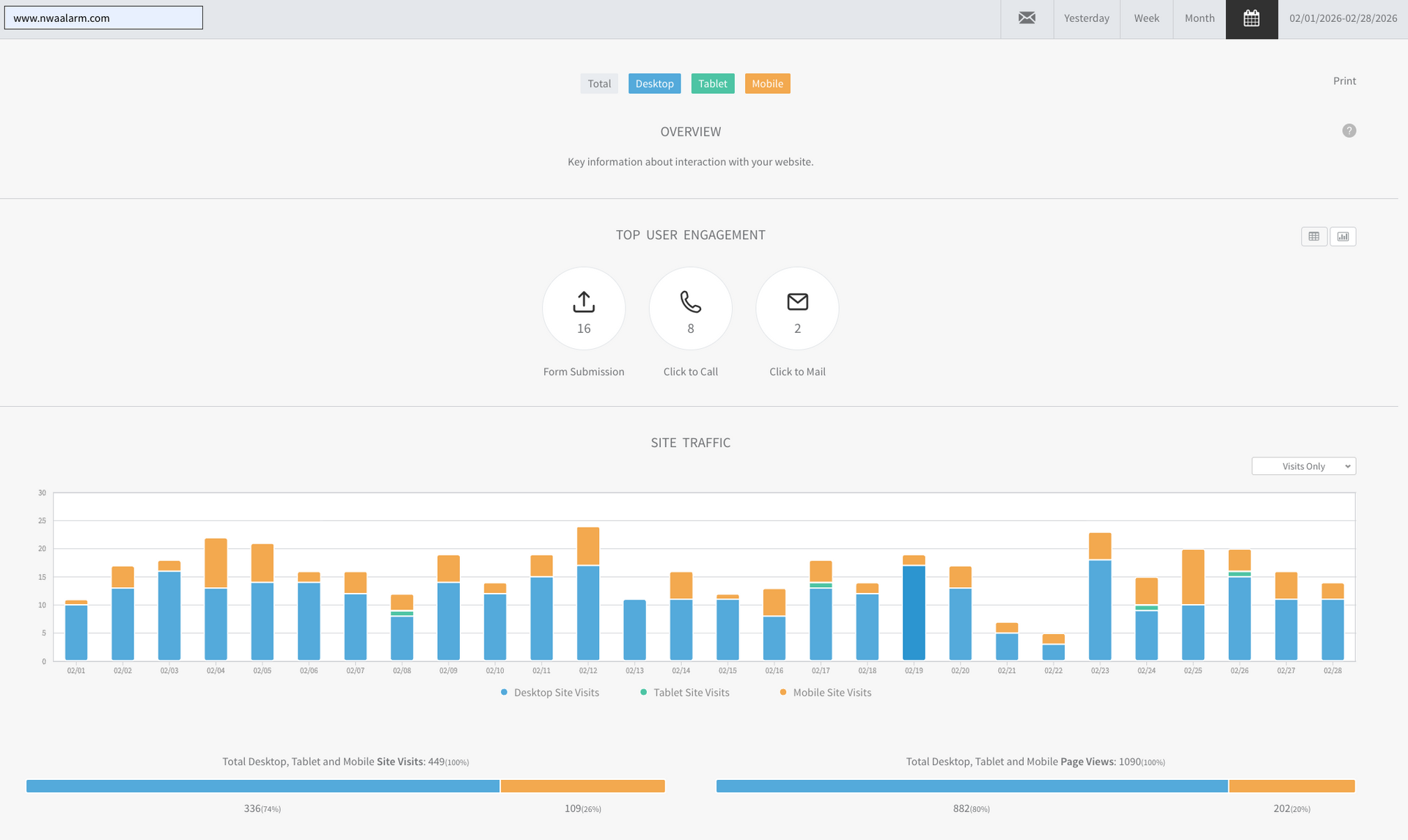Click the help question mark icon
Viewport: 1408px width, 840px height.
(1349, 130)
